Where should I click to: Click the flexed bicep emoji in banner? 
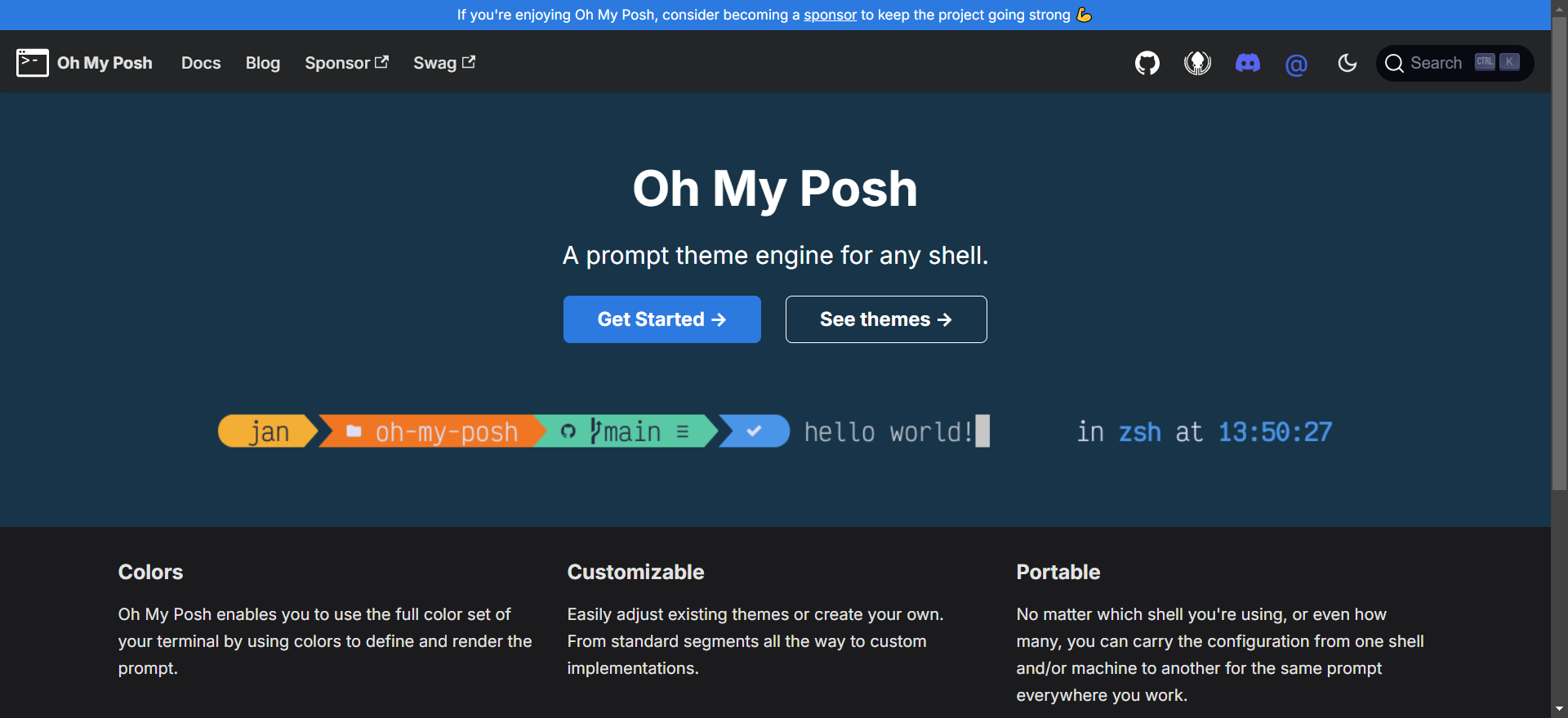tap(1085, 15)
